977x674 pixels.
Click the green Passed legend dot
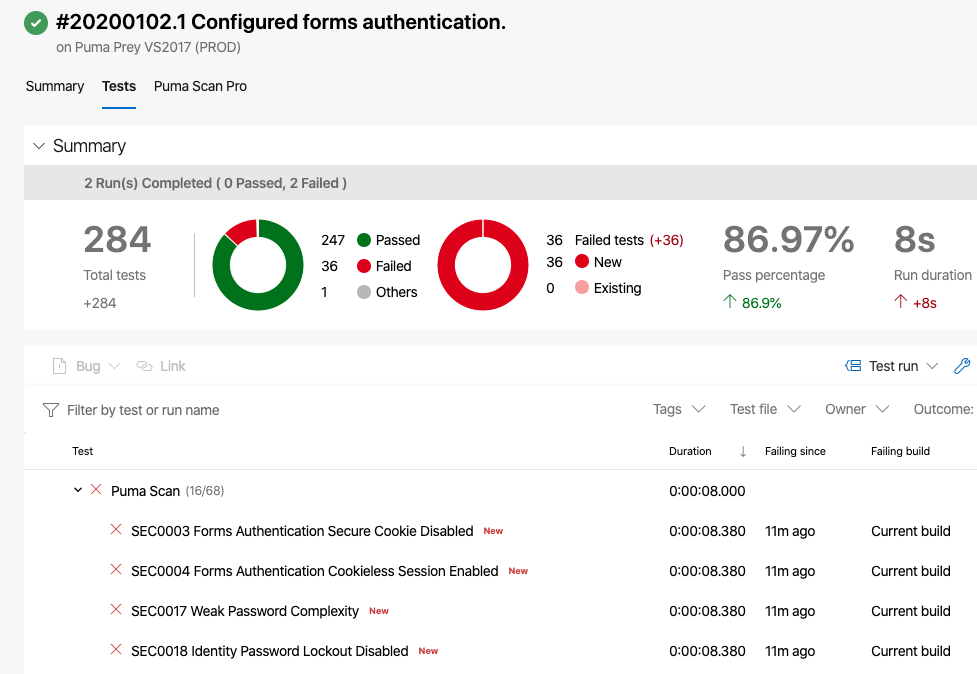tap(364, 240)
